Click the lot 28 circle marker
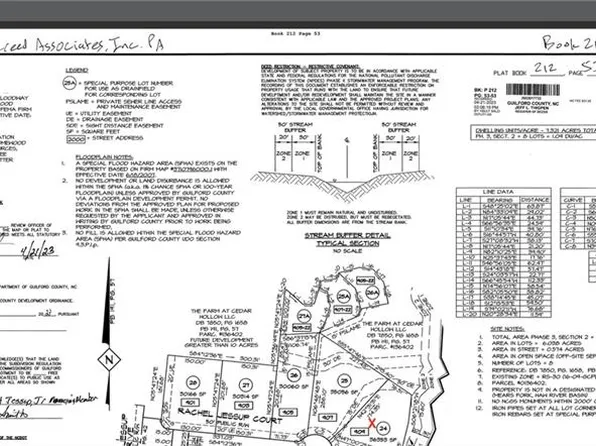 193,383
